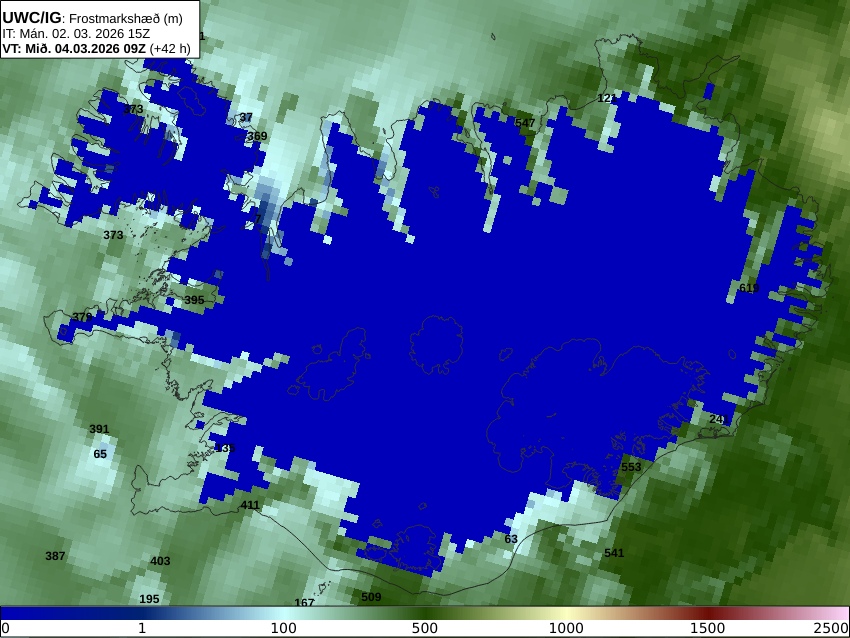
Task: Click the '(+42 h)' forecast offset text
Action: coord(170,48)
